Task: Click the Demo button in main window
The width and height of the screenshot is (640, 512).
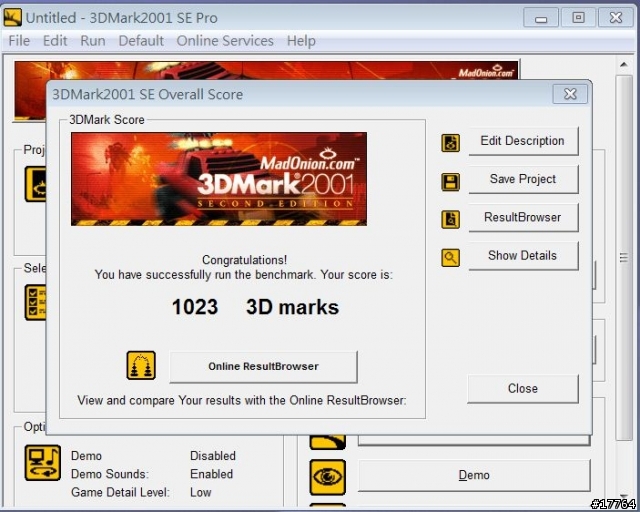Action: (474, 475)
